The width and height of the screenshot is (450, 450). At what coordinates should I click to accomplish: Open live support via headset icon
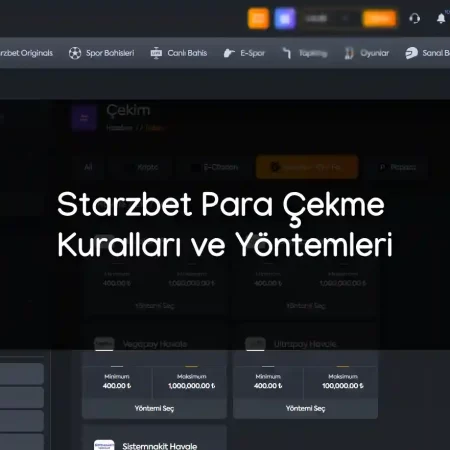pos(415,18)
